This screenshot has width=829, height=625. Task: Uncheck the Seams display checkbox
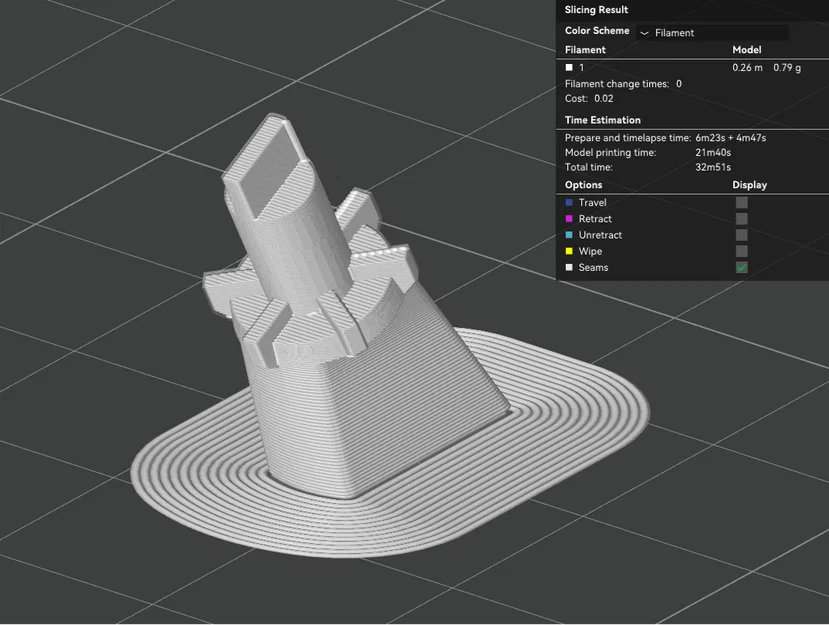click(x=742, y=268)
